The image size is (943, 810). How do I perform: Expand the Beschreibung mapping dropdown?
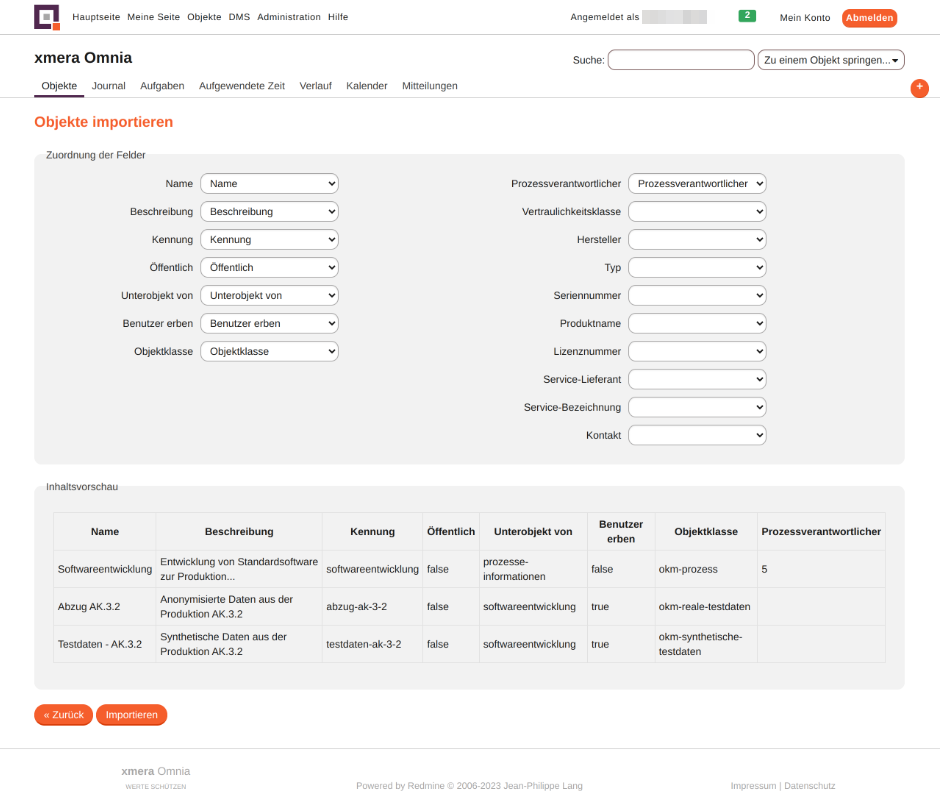click(269, 212)
